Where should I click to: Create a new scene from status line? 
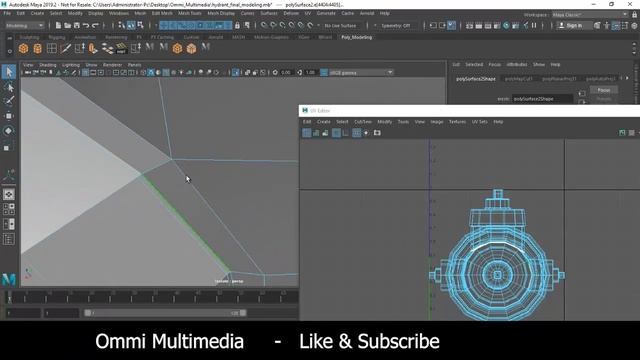(58, 25)
